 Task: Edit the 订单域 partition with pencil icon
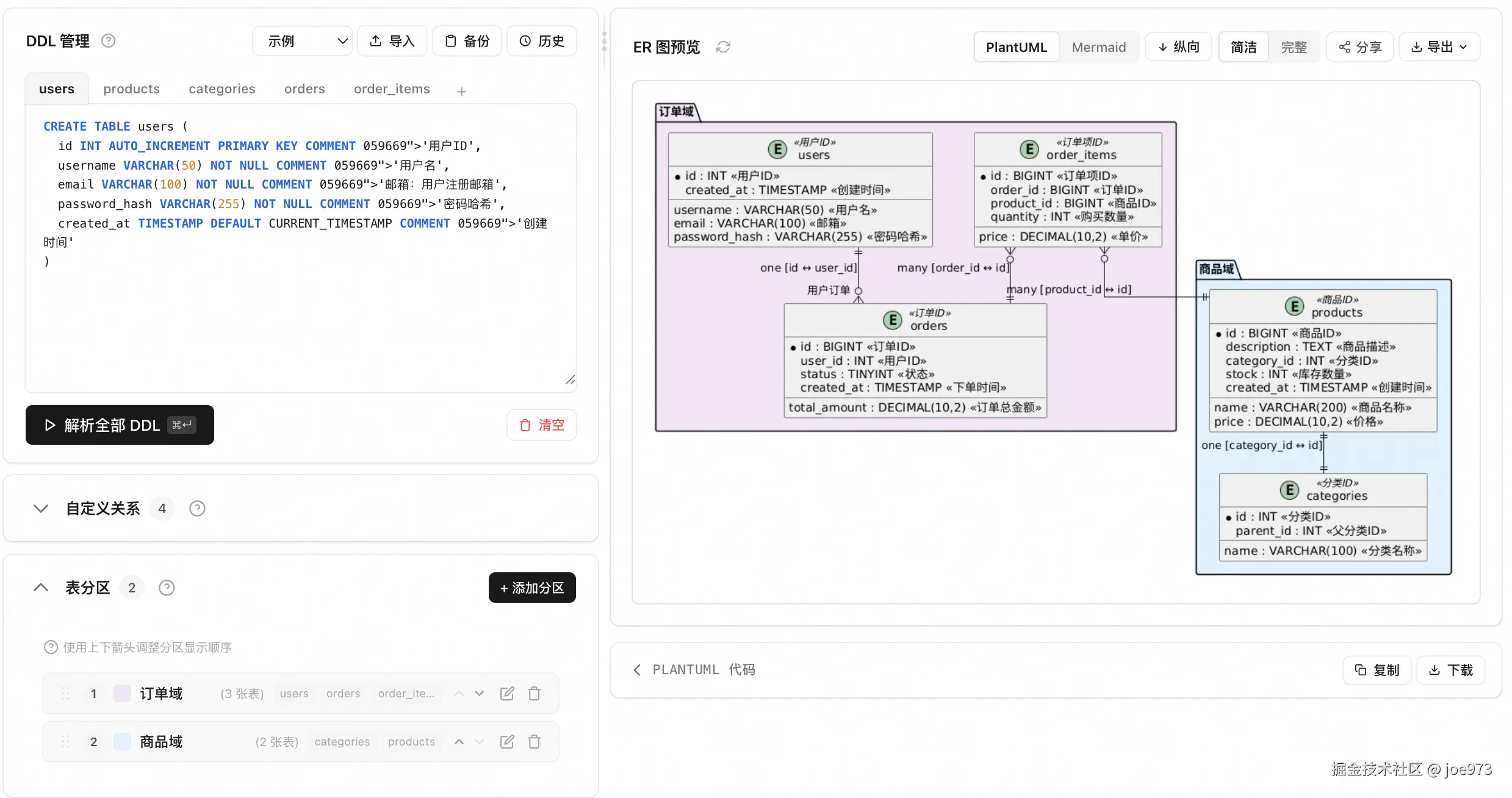pos(507,694)
